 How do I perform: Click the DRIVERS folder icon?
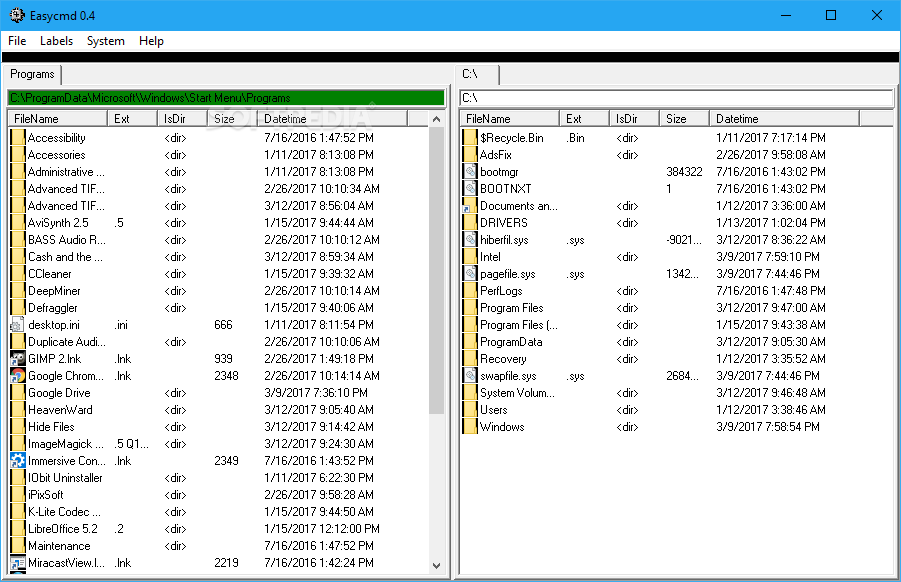(x=470, y=223)
